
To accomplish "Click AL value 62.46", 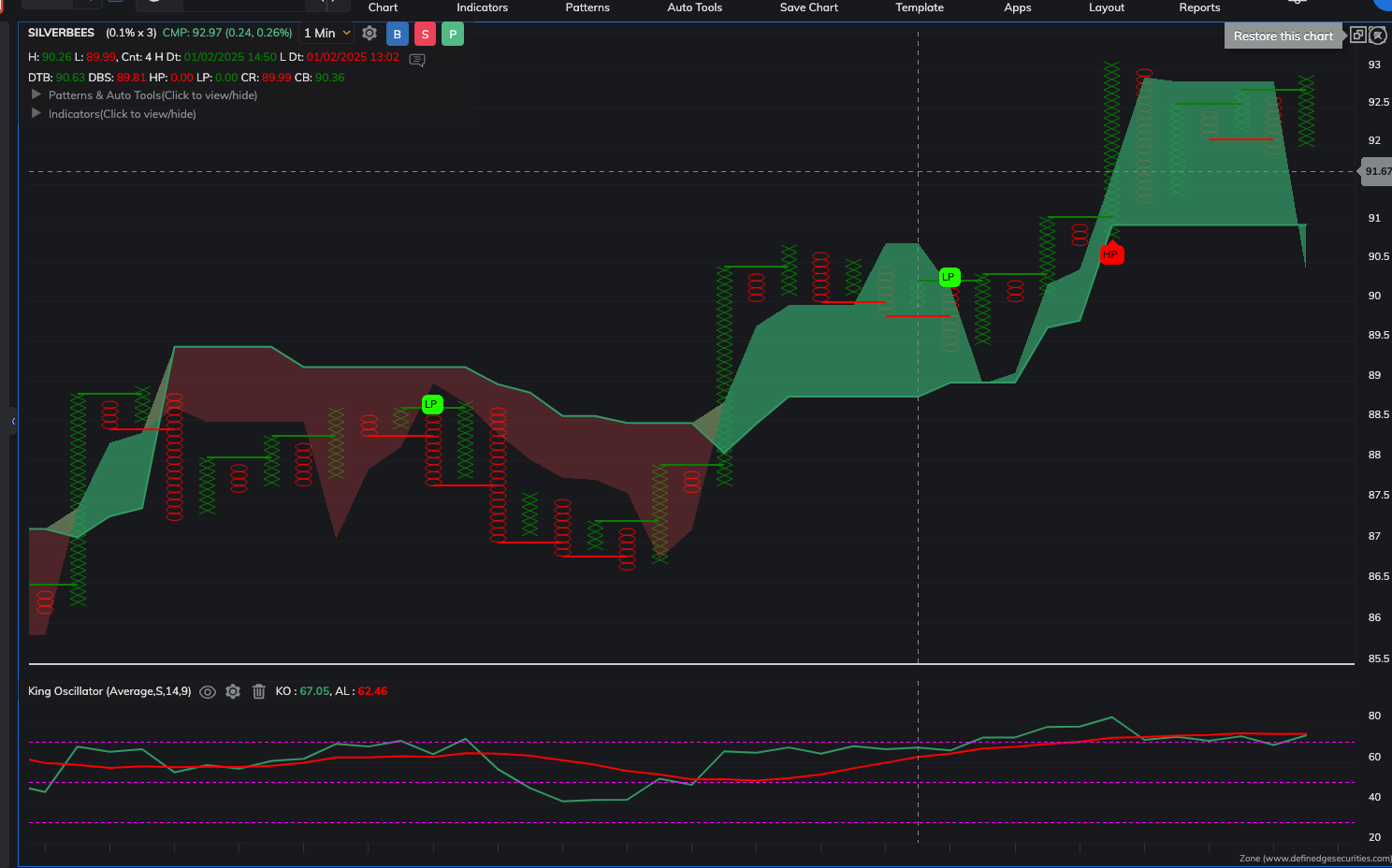I will point(372,691).
